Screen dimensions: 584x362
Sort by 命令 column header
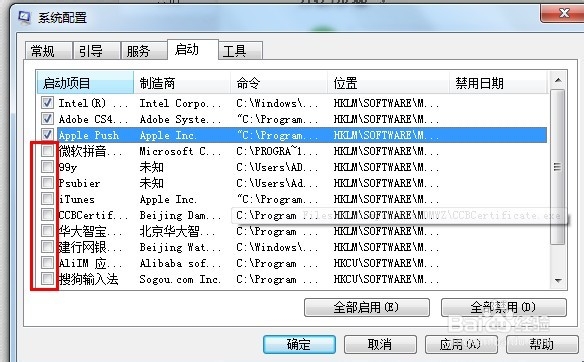coord(279,83)
